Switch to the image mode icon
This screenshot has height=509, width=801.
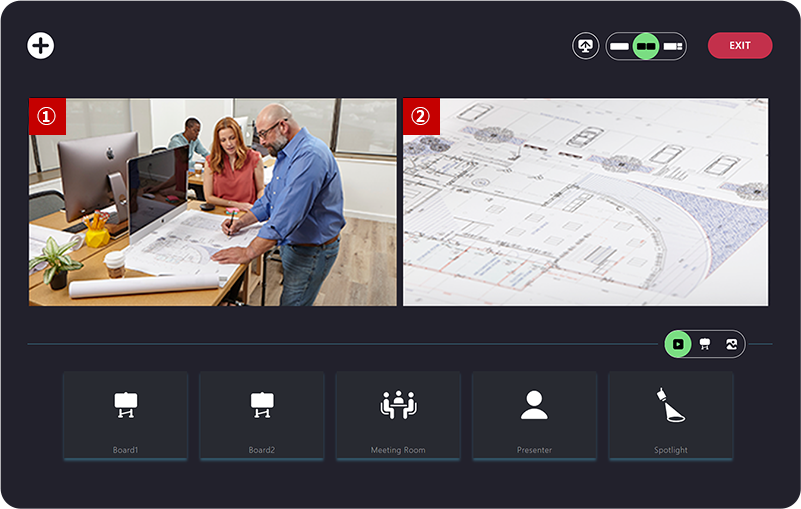pyautogui.click(x=732, y=344)
